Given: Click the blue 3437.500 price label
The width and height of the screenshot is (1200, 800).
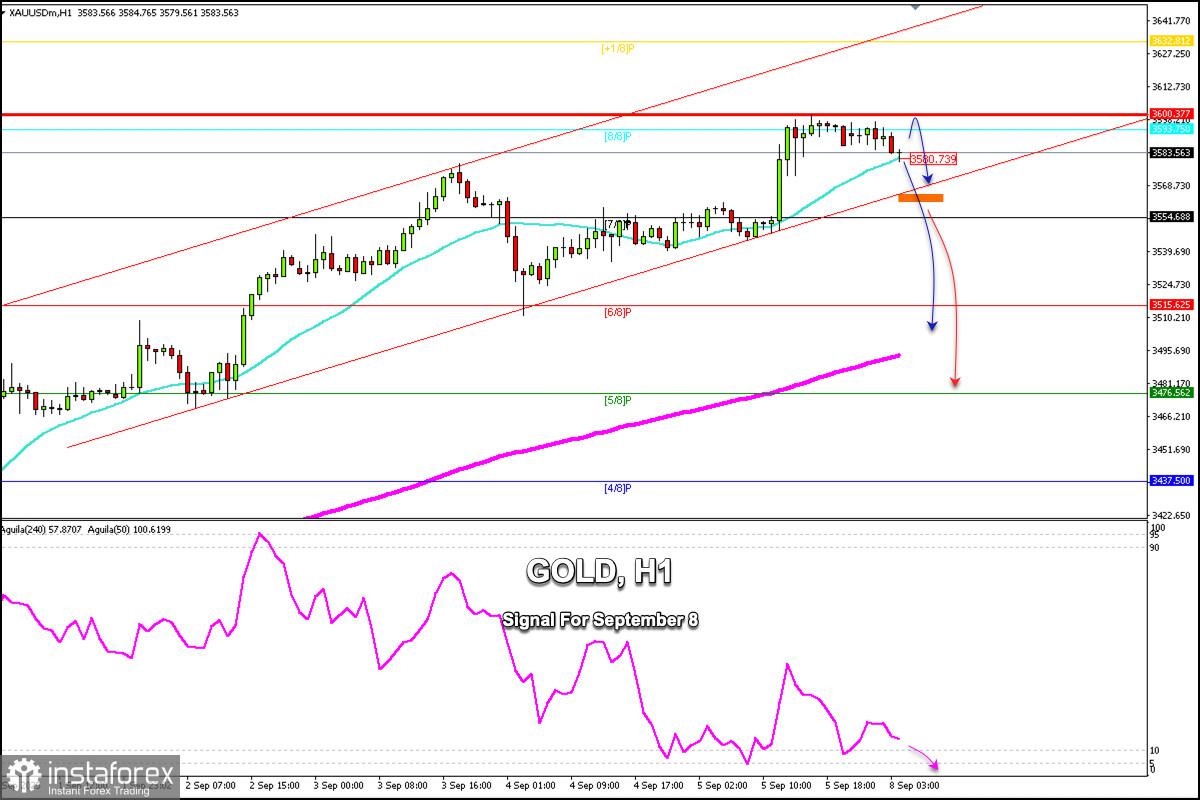Looking at the screenshot, I should coord(1171,481).
